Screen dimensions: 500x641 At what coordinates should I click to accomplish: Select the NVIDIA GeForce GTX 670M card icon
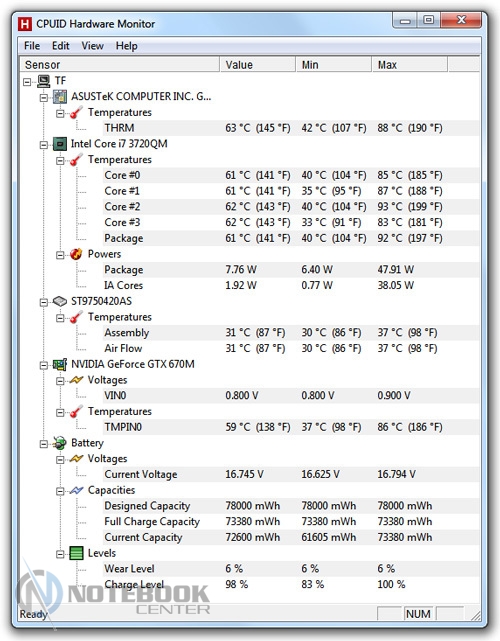60,364
